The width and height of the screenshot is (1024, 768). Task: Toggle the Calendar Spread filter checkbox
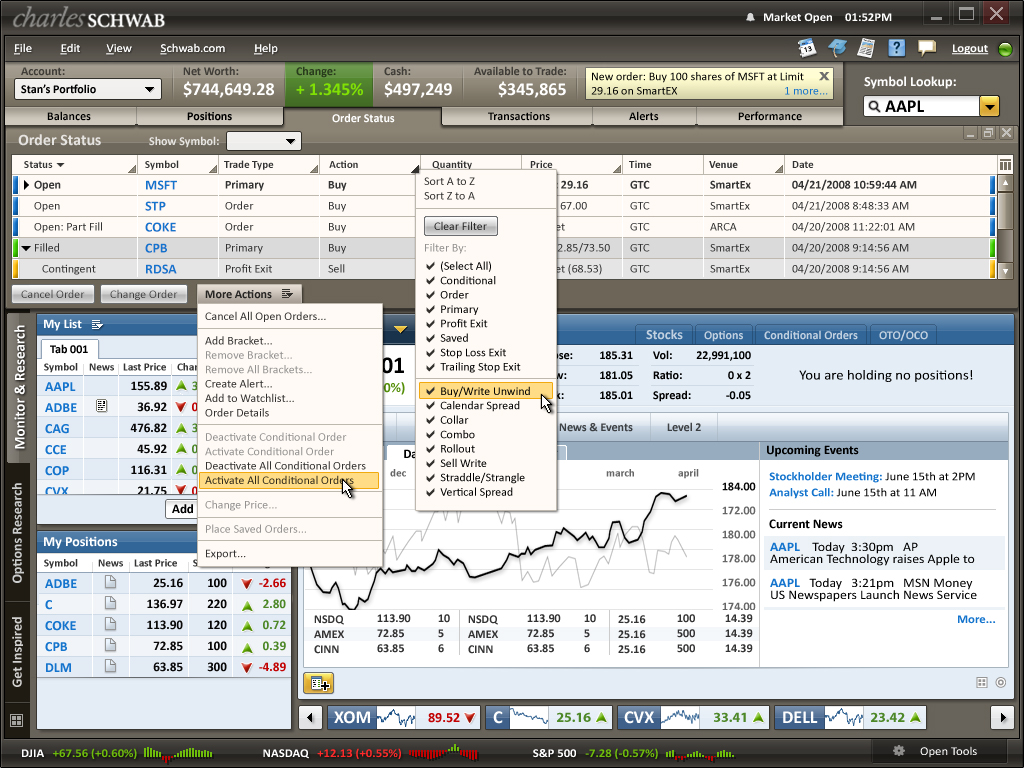[x=430, y=405]
